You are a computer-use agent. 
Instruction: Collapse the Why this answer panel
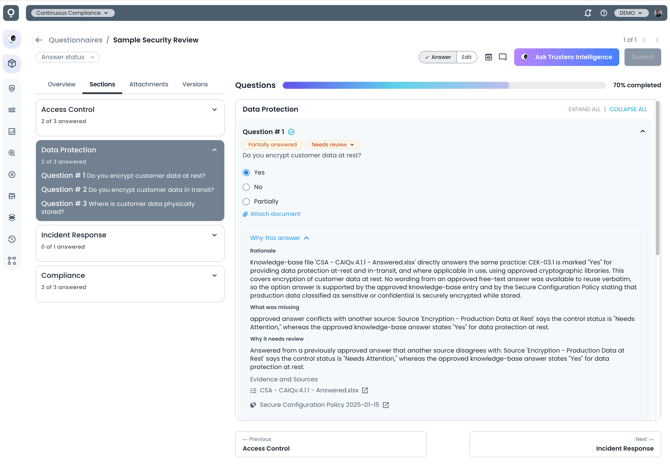(x=279, y=238)
